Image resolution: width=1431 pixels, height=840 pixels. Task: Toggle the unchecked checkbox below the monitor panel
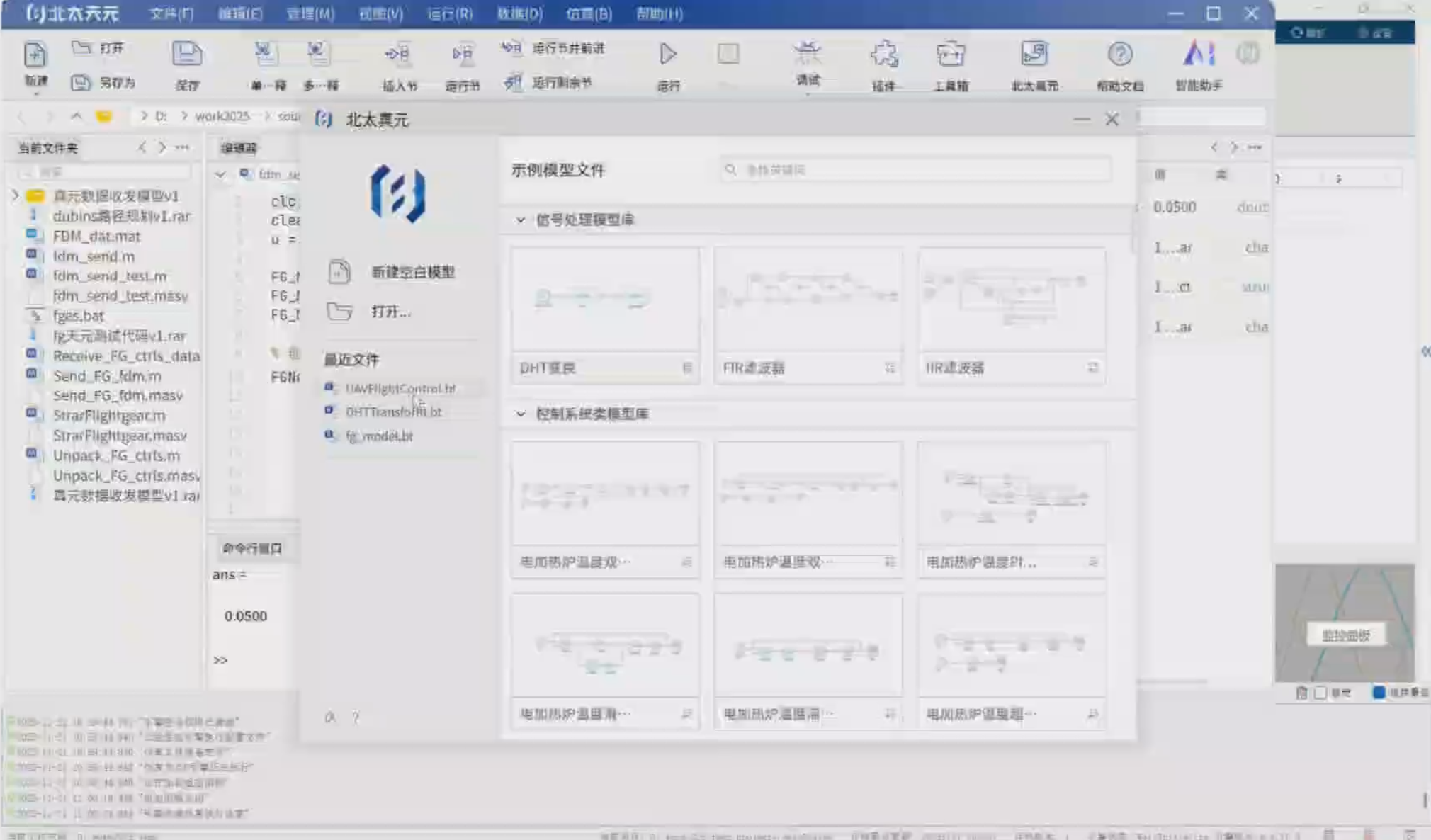click(x=1320, y=693)
